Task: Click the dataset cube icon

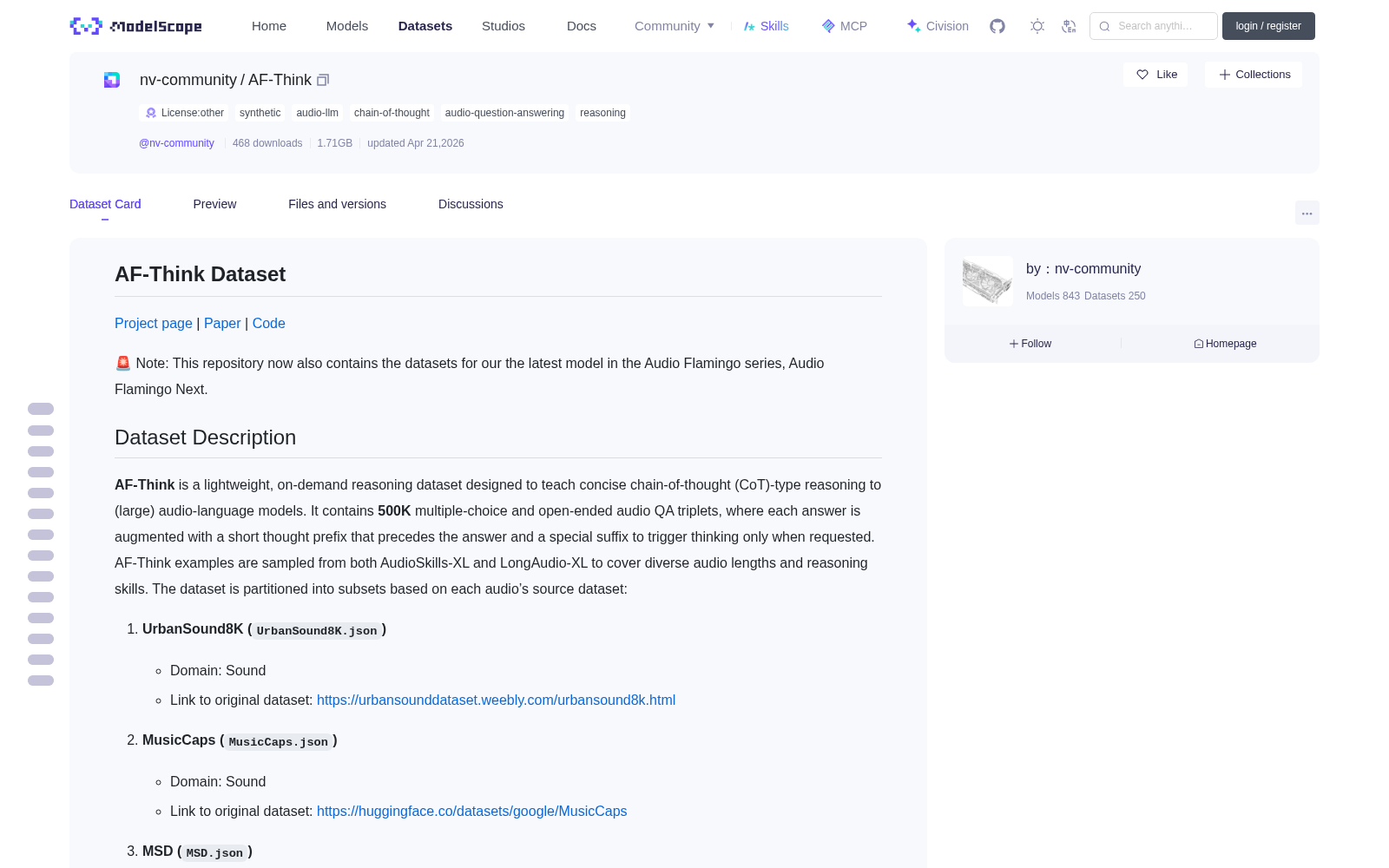Action: coord(112,80)
